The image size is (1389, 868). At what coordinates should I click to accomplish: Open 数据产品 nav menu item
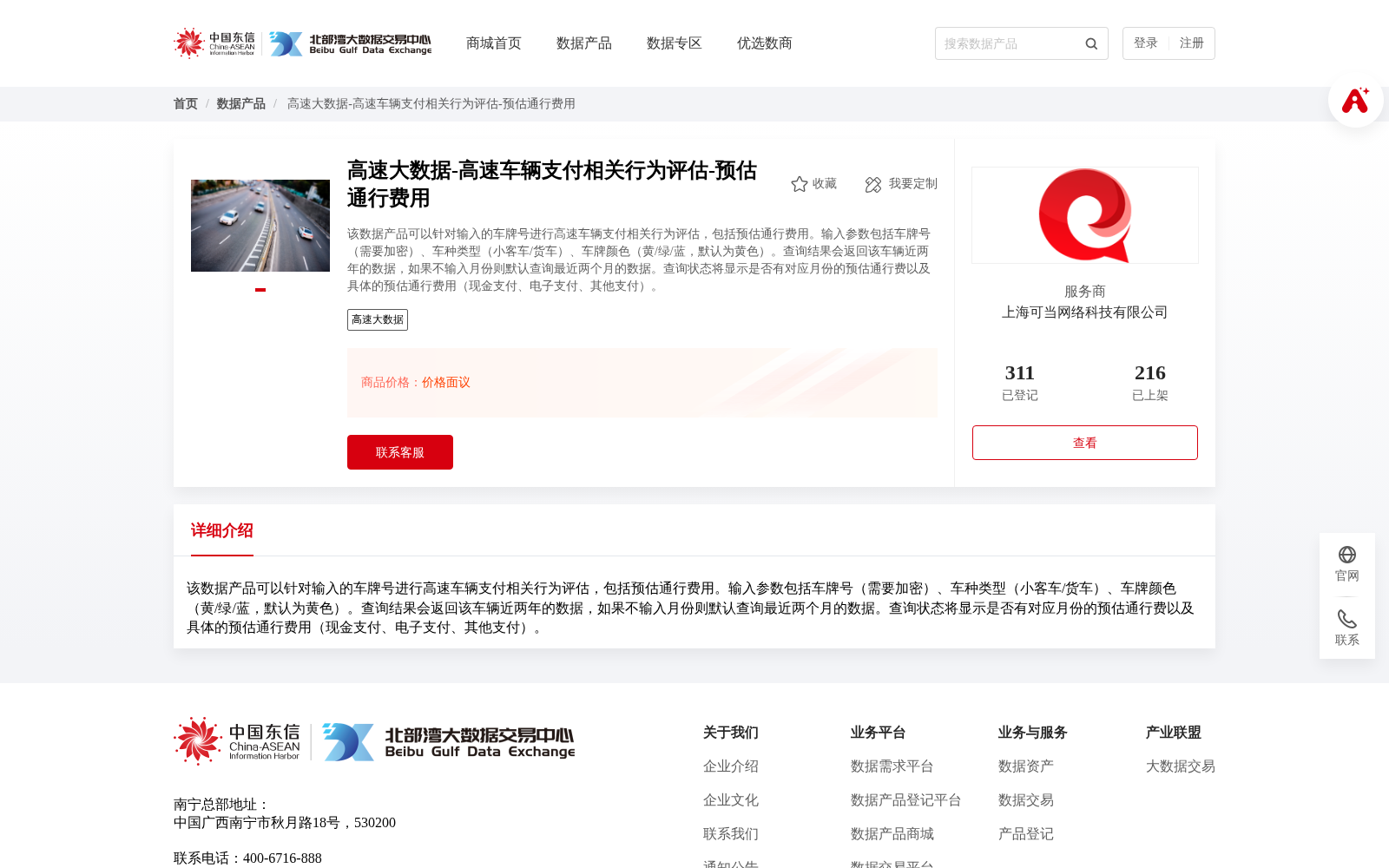tap(584, 43)
